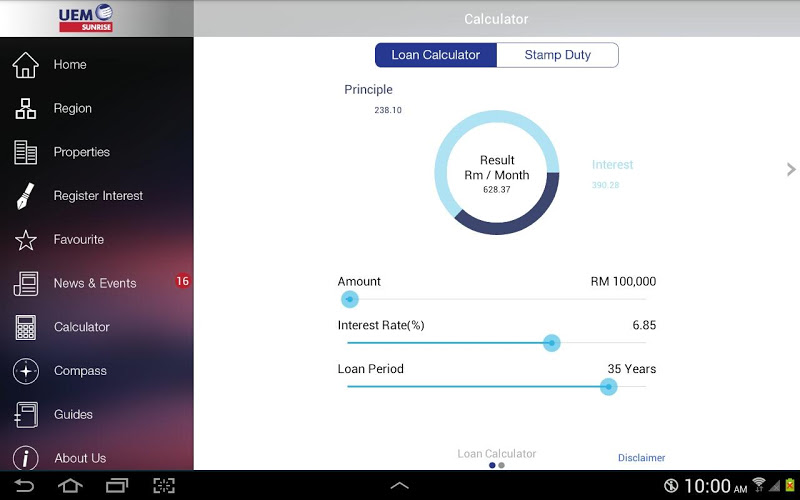Click the next page chevron arrow
This screenshot has height=500, width=800.
click(791, 169)
